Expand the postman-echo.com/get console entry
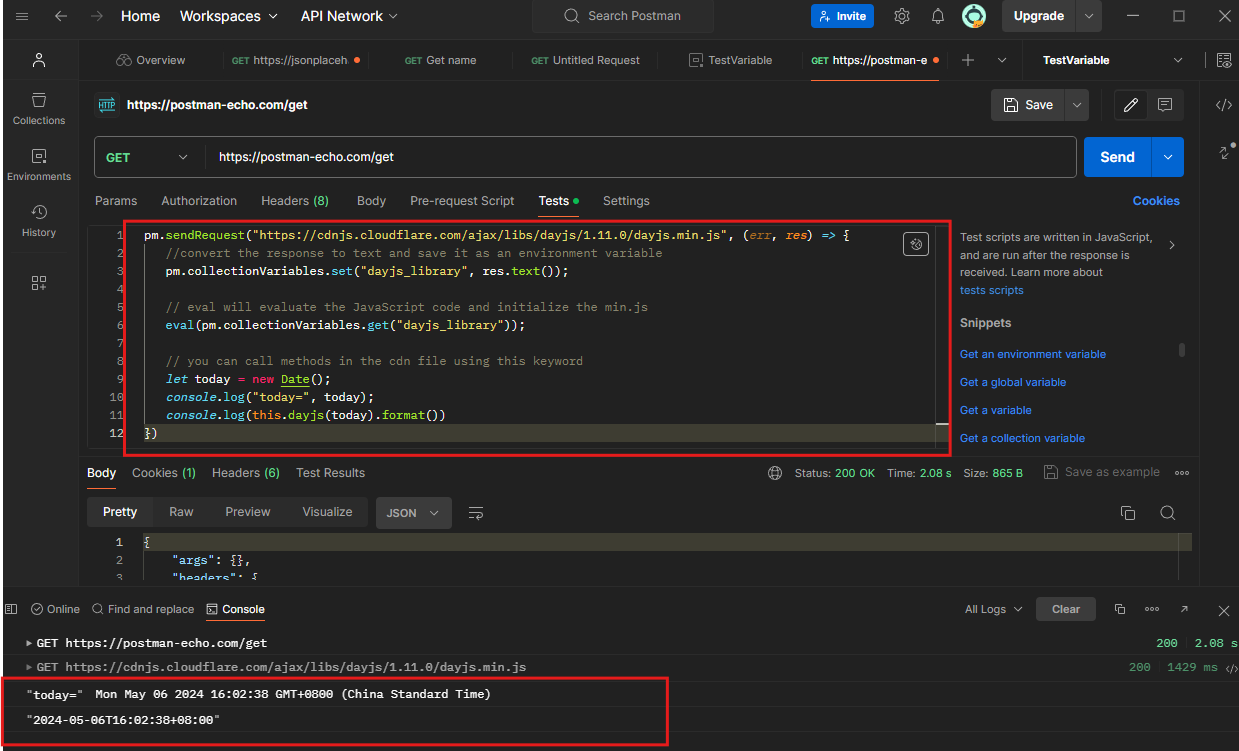Screen dimensions: 1239x751 [29, 643]
